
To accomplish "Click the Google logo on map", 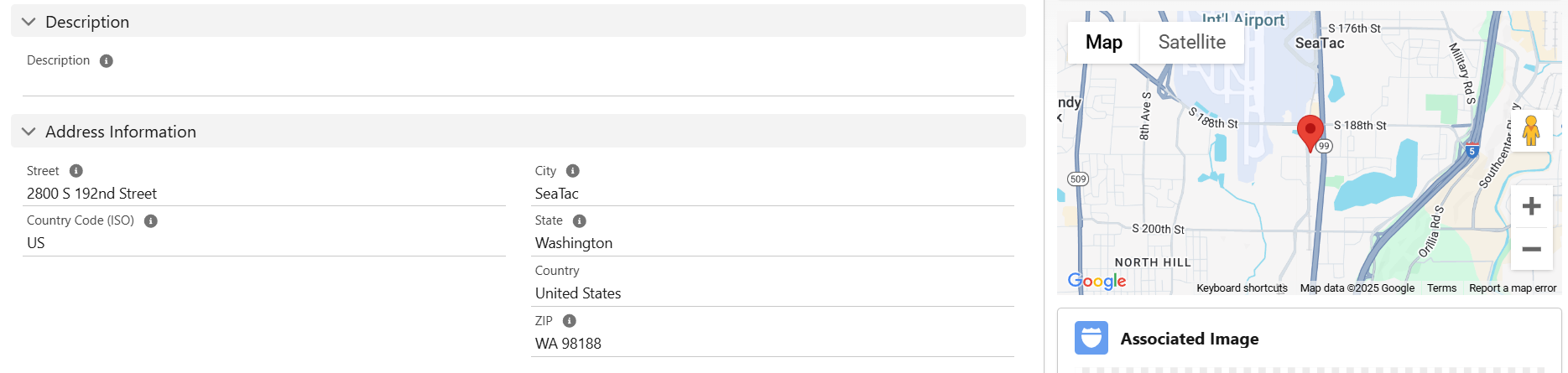I will click(x=1097, y=281).
